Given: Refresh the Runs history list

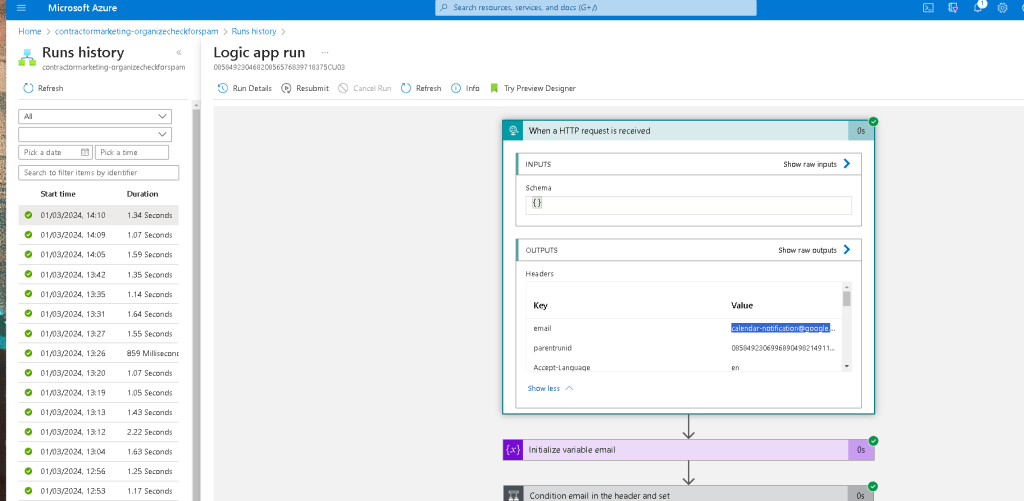Looking at the screenshot, I should coord(43,88).
